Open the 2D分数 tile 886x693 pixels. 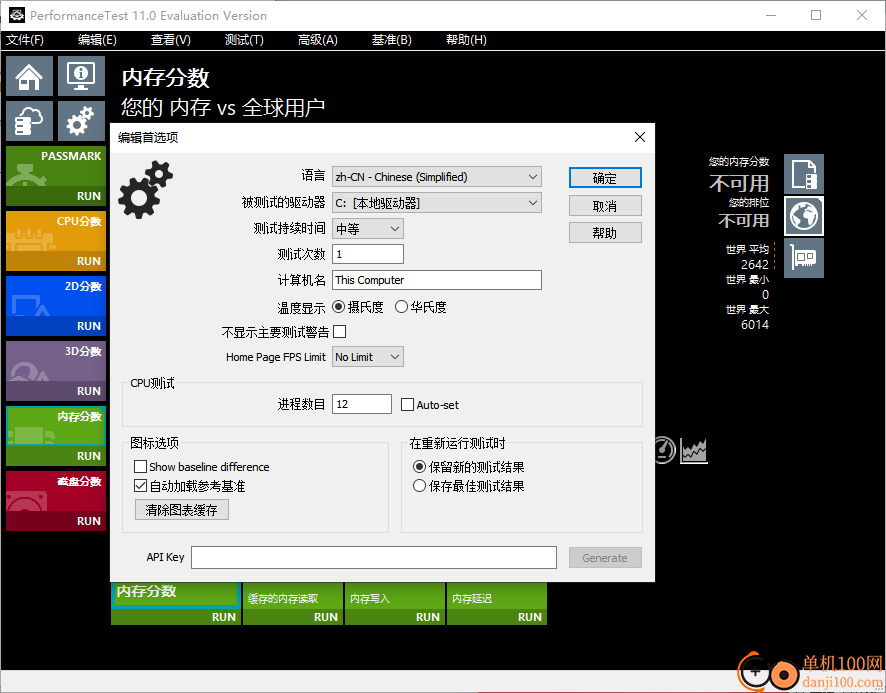(x=56, y=306)
